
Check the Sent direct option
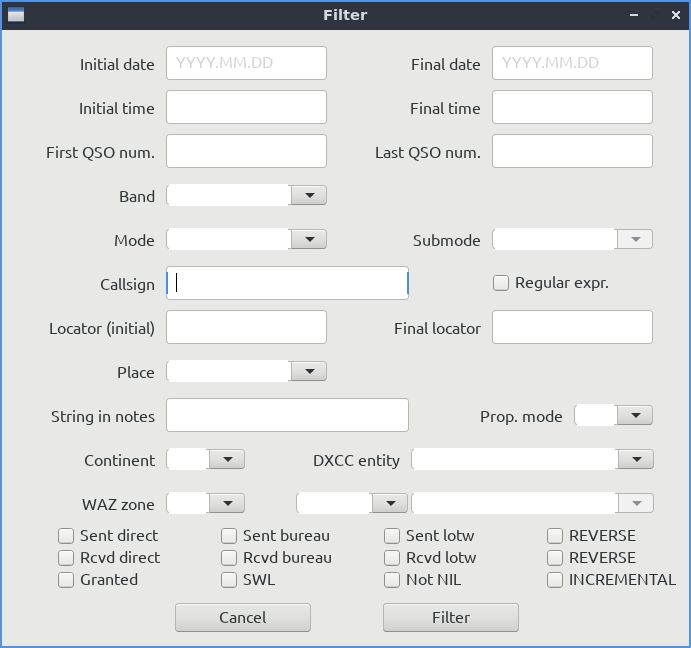click(x=66, y=536)
